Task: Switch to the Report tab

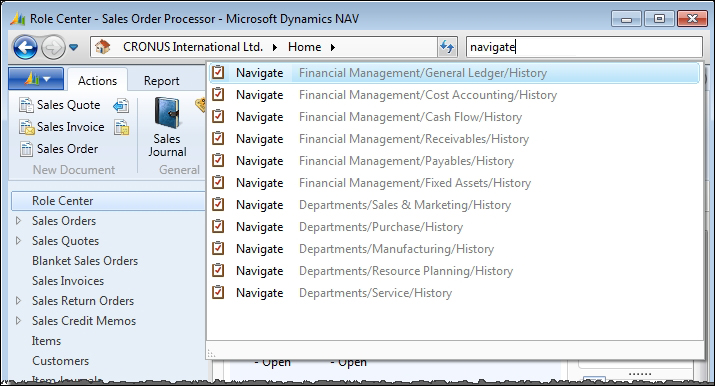Action: (161, 81)
